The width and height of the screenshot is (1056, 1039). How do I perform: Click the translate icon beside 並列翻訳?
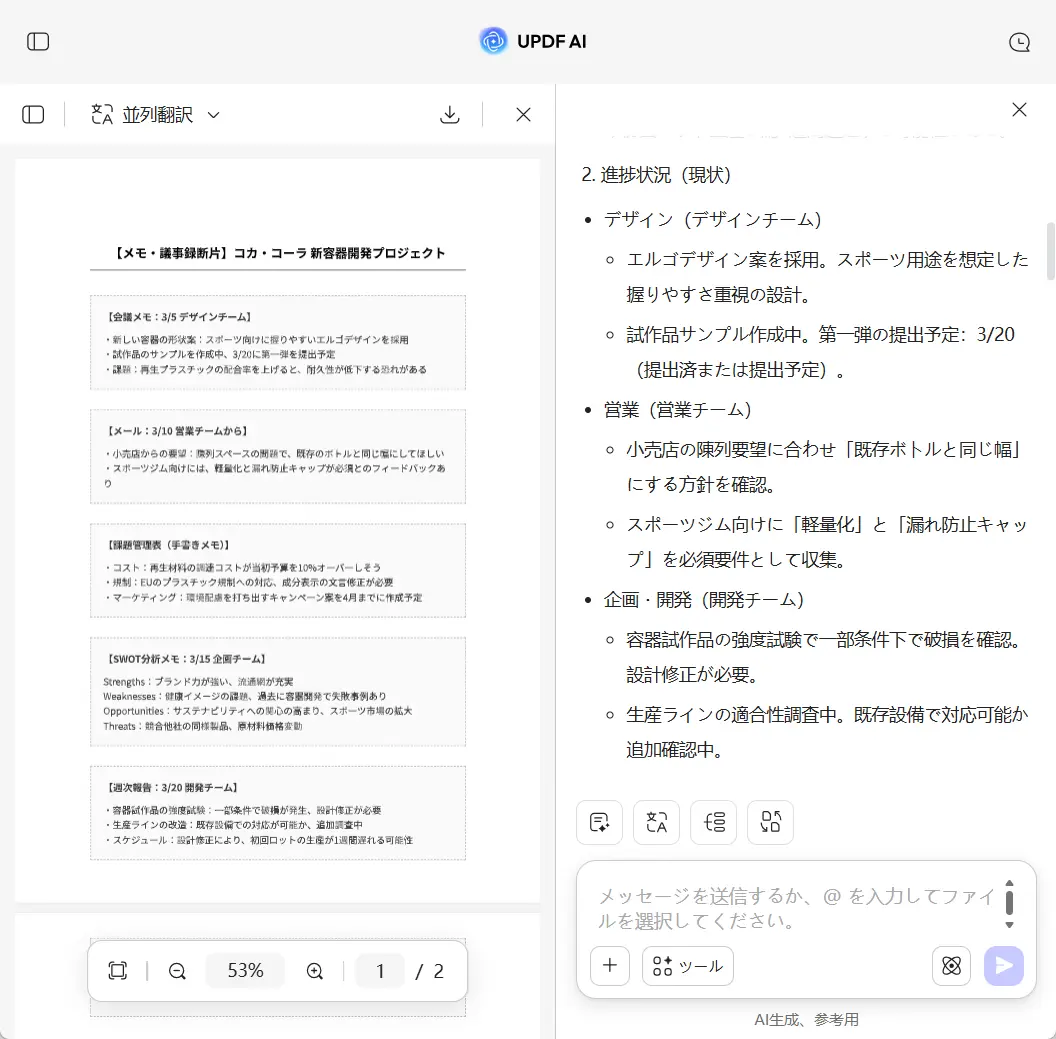102,114
